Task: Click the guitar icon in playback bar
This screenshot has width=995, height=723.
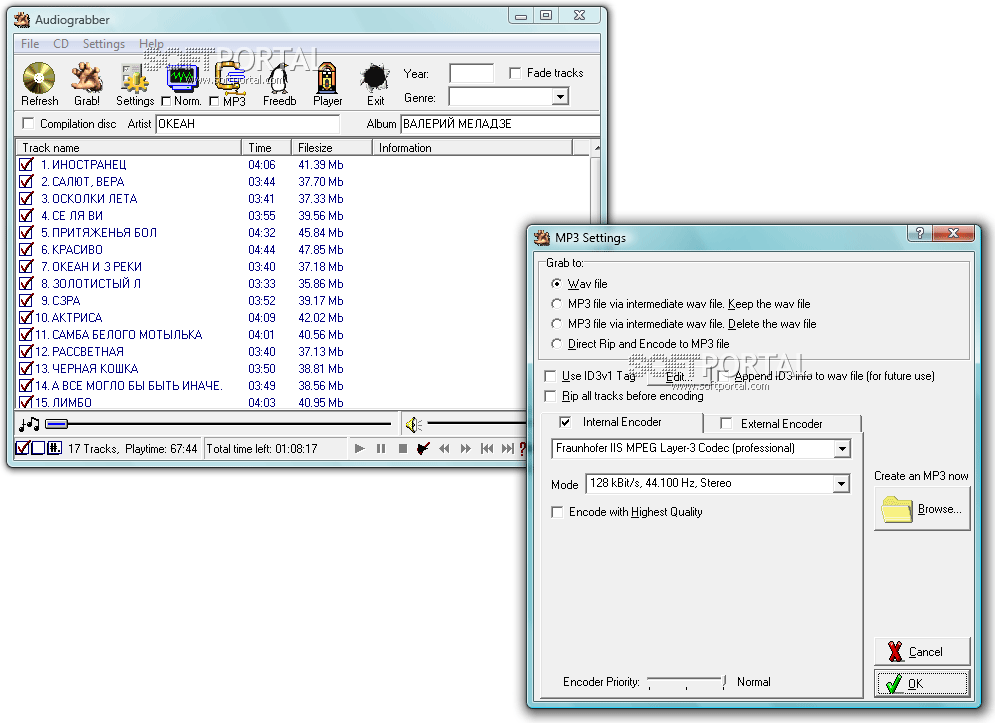Action: click(423, 449)
